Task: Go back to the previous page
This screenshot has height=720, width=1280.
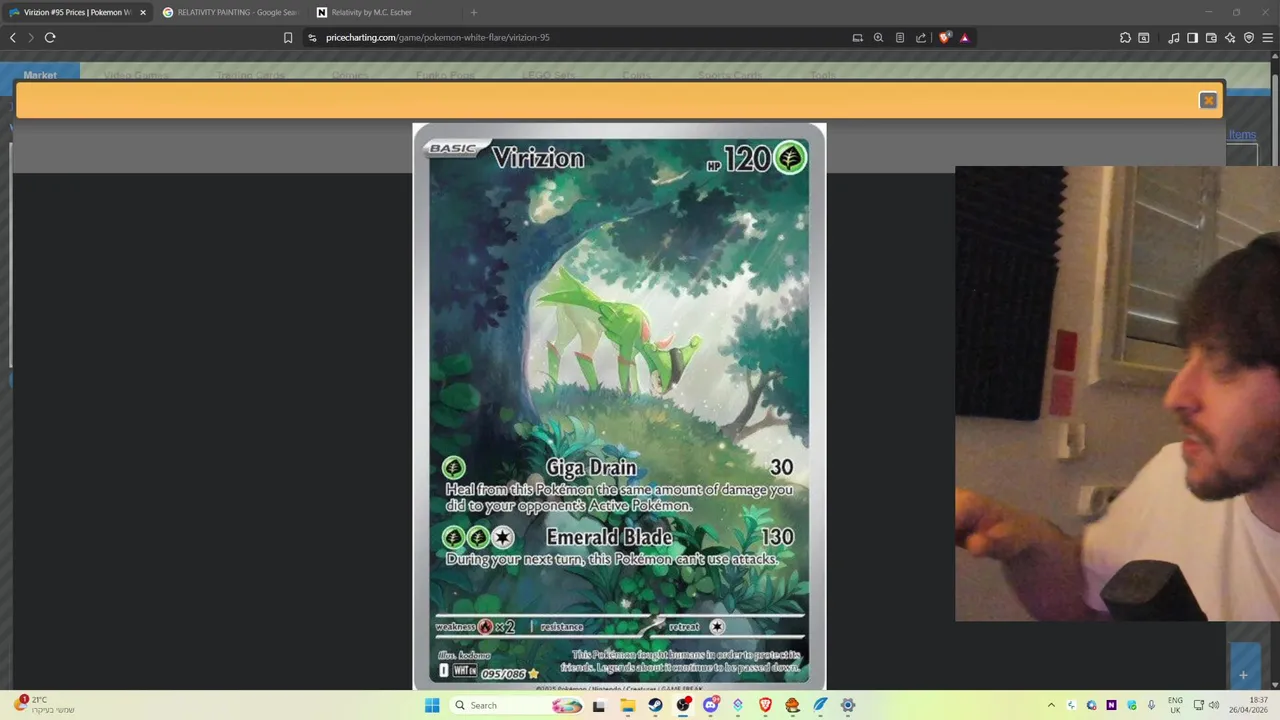Action: [13, 37]
